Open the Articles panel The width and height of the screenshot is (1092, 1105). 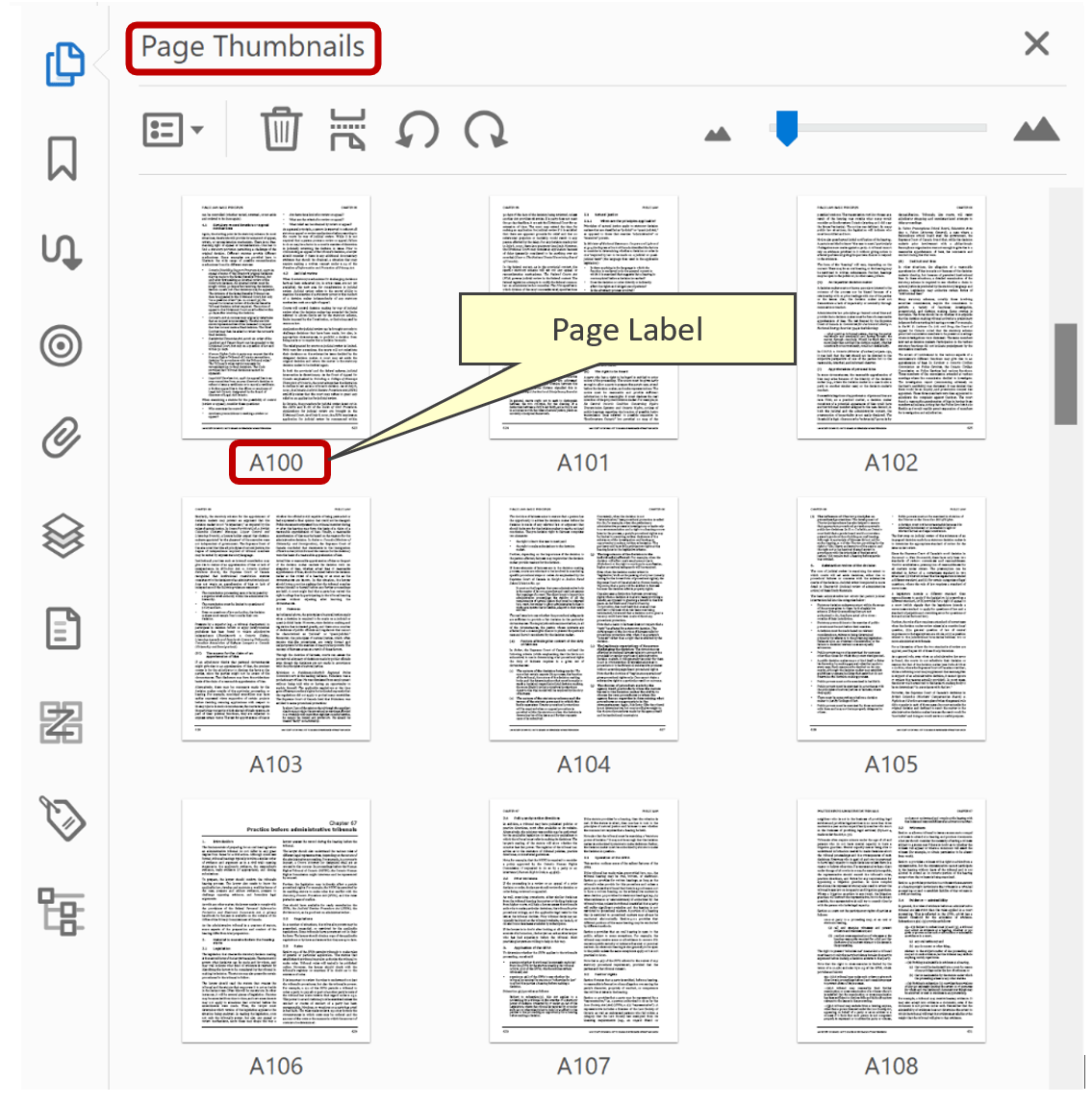[x=61, y=252]
